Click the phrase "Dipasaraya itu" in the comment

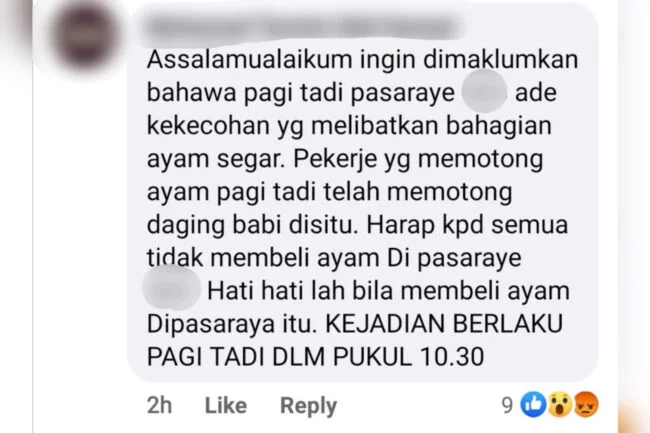coord(232,324)
